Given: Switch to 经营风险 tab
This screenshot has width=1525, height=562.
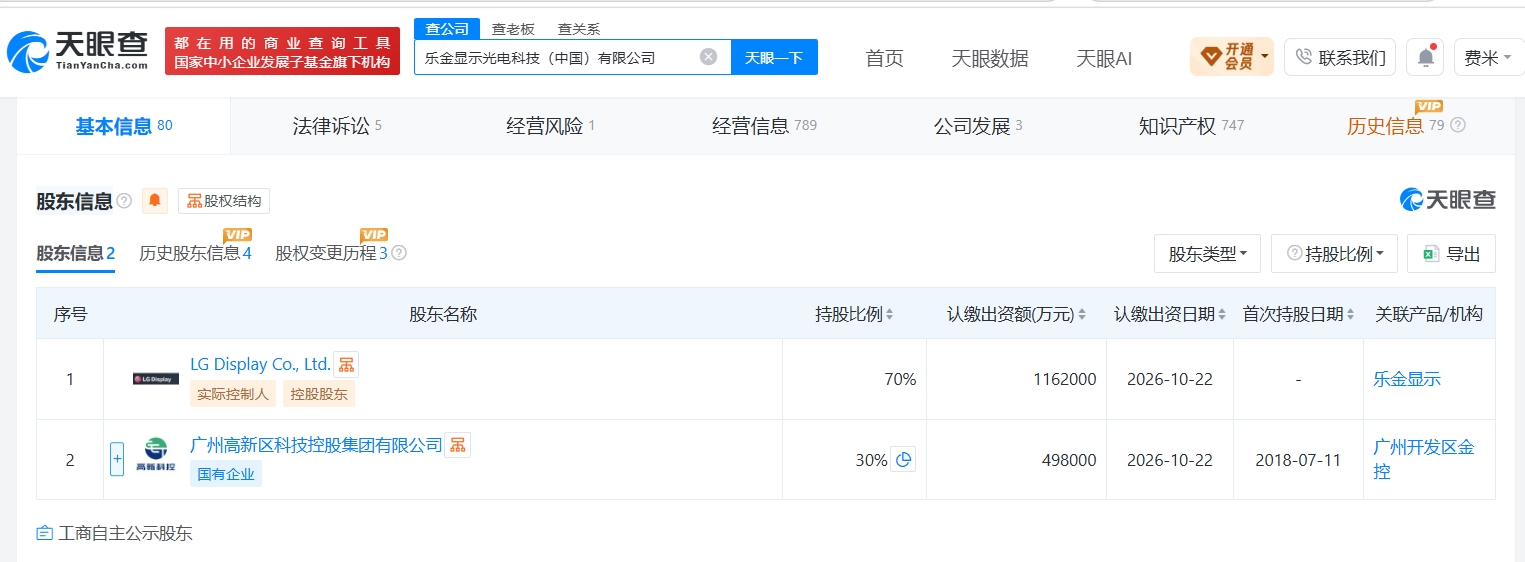Looking at the screenshot, I should pos(550,126).
